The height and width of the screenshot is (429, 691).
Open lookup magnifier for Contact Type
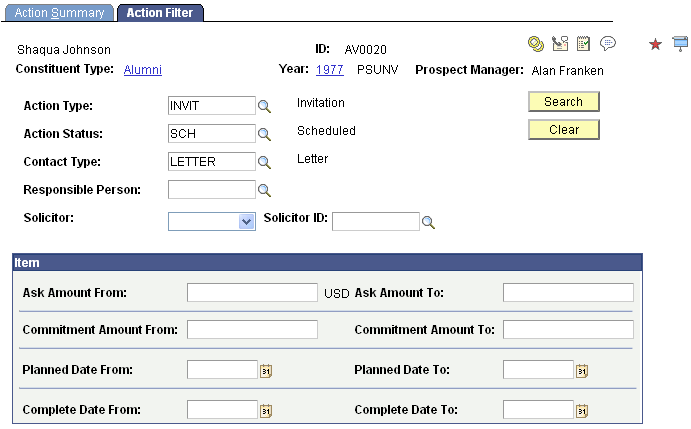pyautogui.click(x=264, y=162)
